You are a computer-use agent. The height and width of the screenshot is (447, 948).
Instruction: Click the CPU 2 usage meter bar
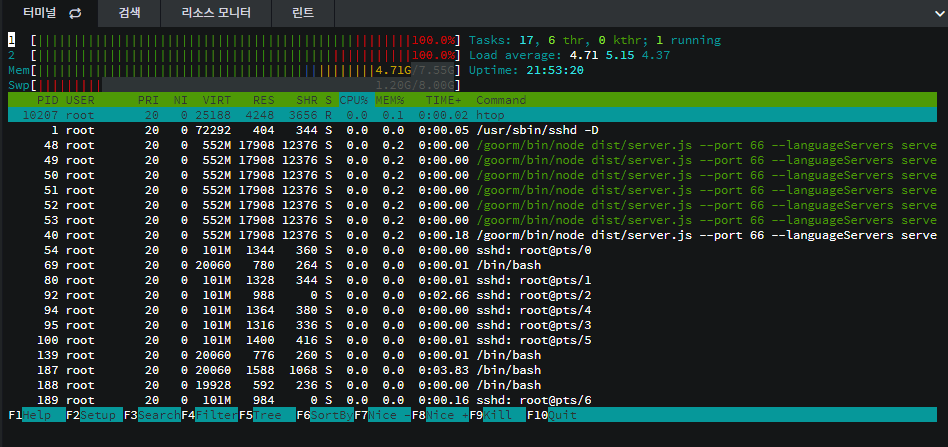[245, 55]
